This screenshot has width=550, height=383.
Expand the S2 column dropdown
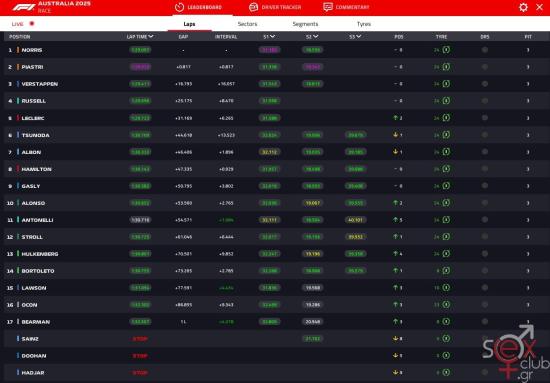click(x=316, y=36)
